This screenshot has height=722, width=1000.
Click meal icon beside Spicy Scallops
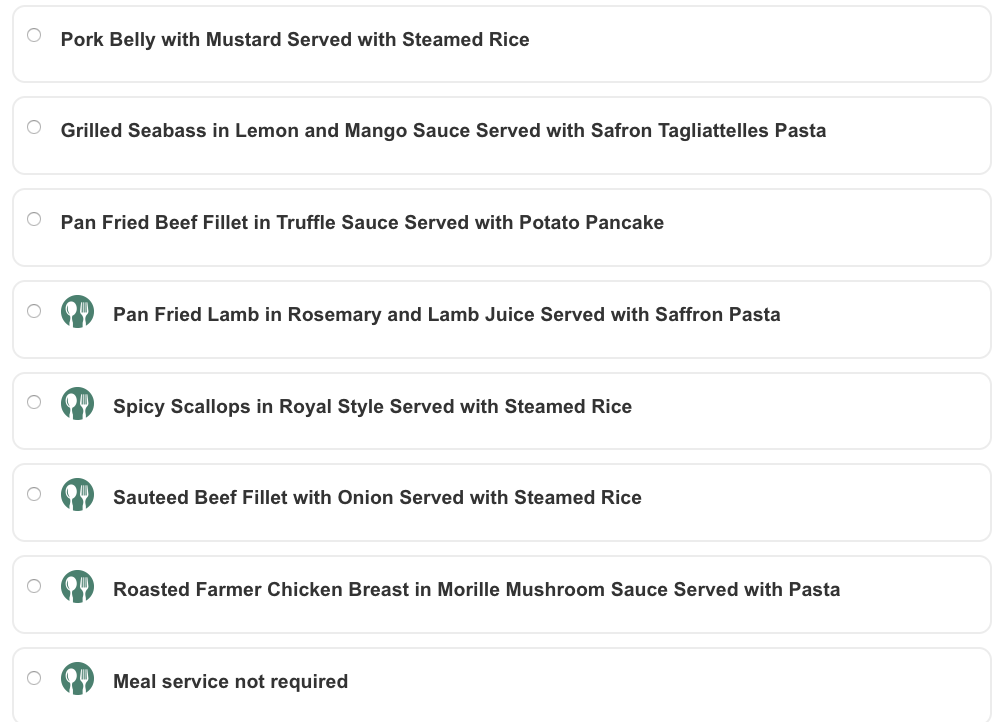pos(77,404)
